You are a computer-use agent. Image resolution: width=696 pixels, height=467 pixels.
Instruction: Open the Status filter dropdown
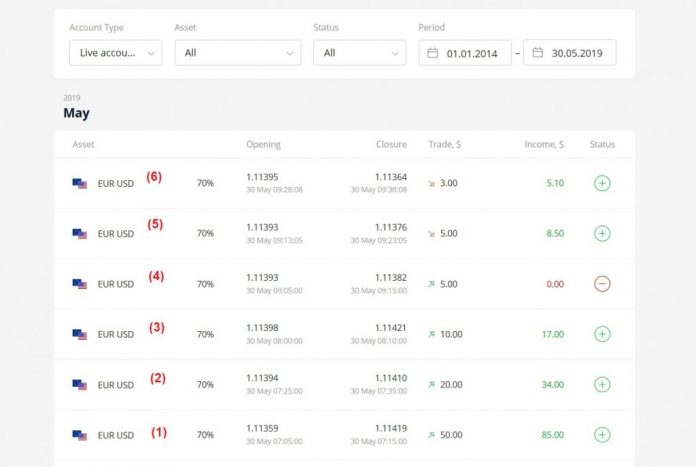(x=359, y=53)
